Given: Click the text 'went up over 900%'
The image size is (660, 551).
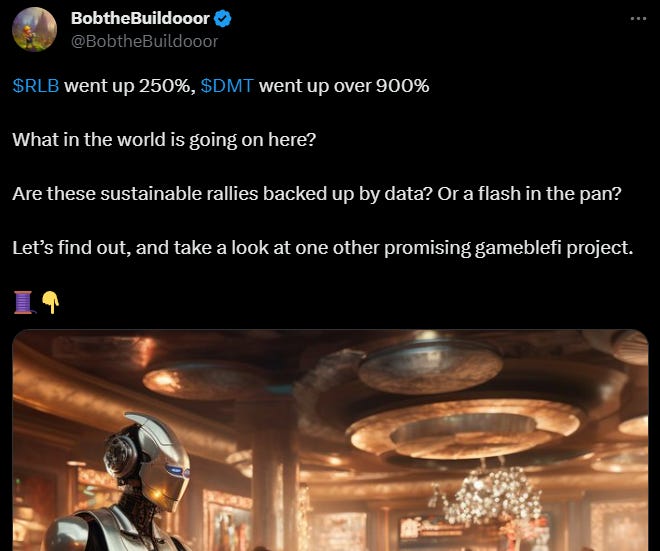Looking at the screenshot, I should [344, 86].
